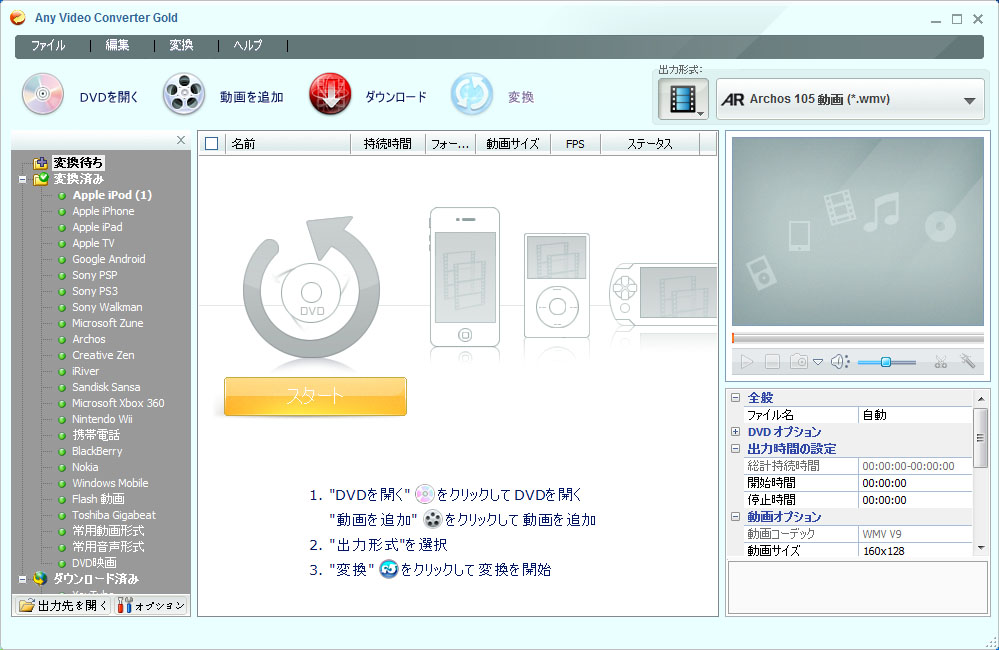Open the output format film strip icon
This screenshot has width=999, height=650.
[x=683, y=99]
